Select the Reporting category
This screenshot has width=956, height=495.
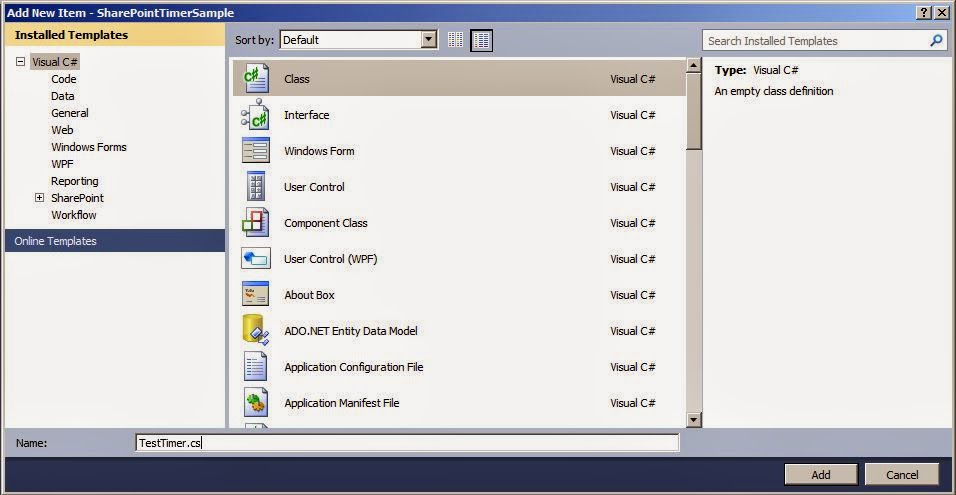[75, 181]
